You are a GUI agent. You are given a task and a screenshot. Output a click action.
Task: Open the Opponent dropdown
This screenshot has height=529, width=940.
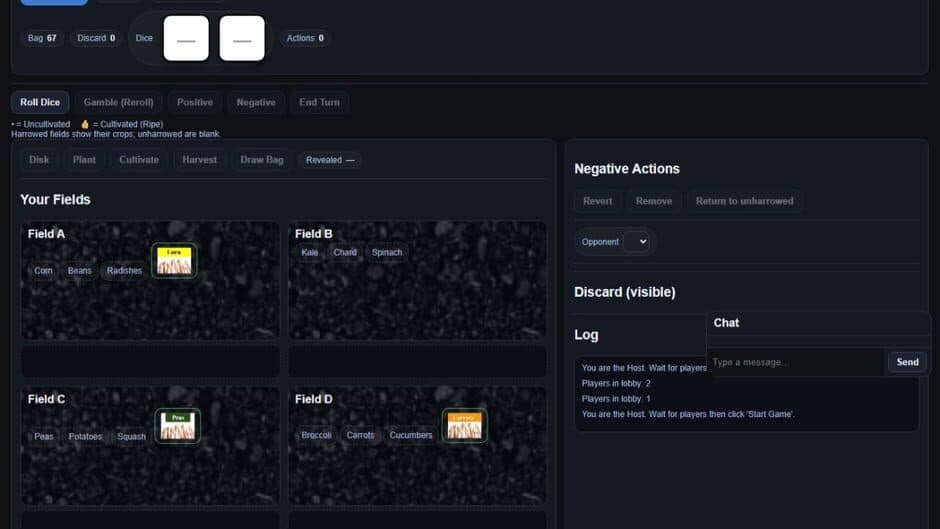pyautogui.click(x=637, y=242)
